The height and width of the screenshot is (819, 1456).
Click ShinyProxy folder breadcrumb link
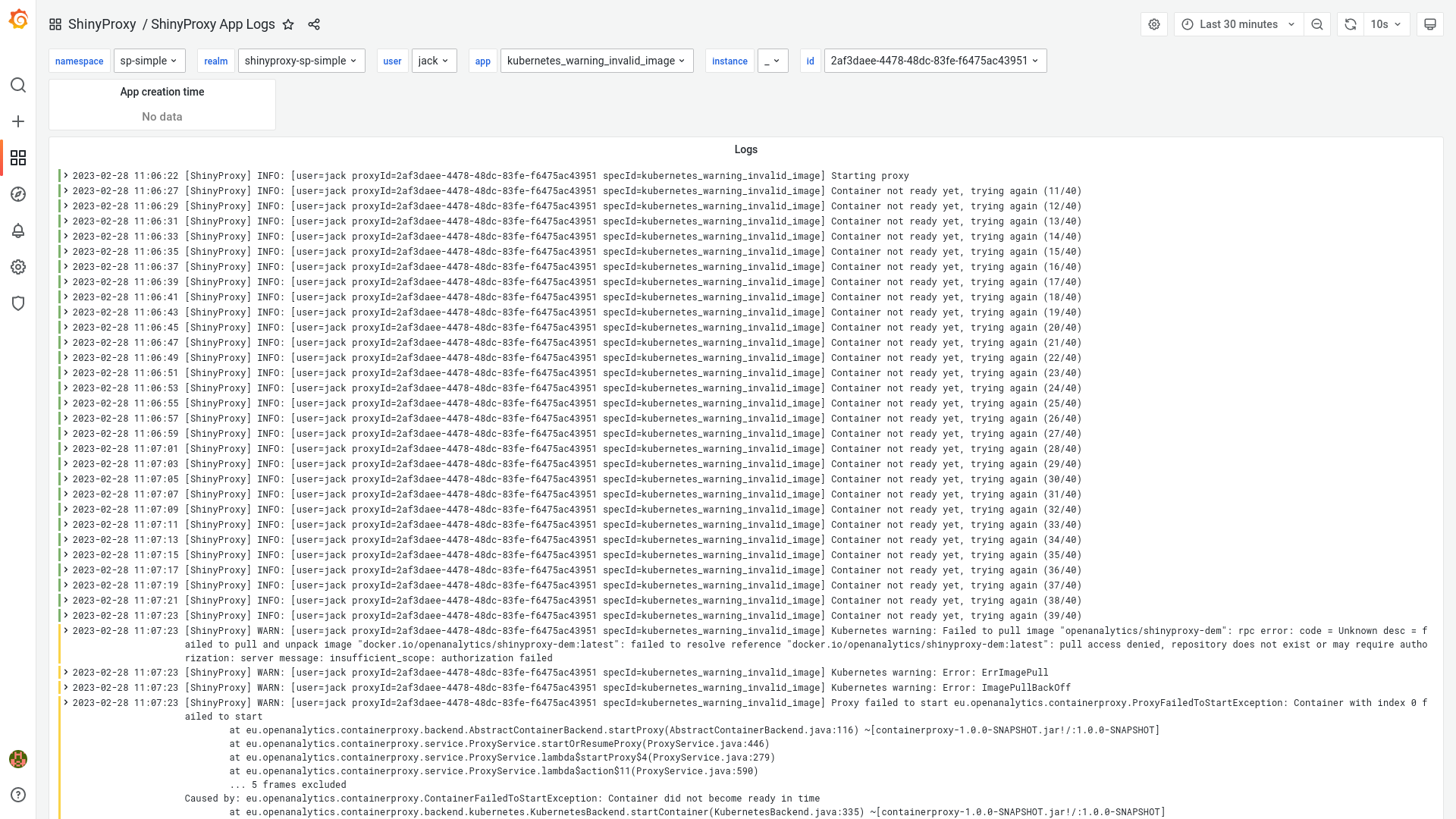pos(102,24)
